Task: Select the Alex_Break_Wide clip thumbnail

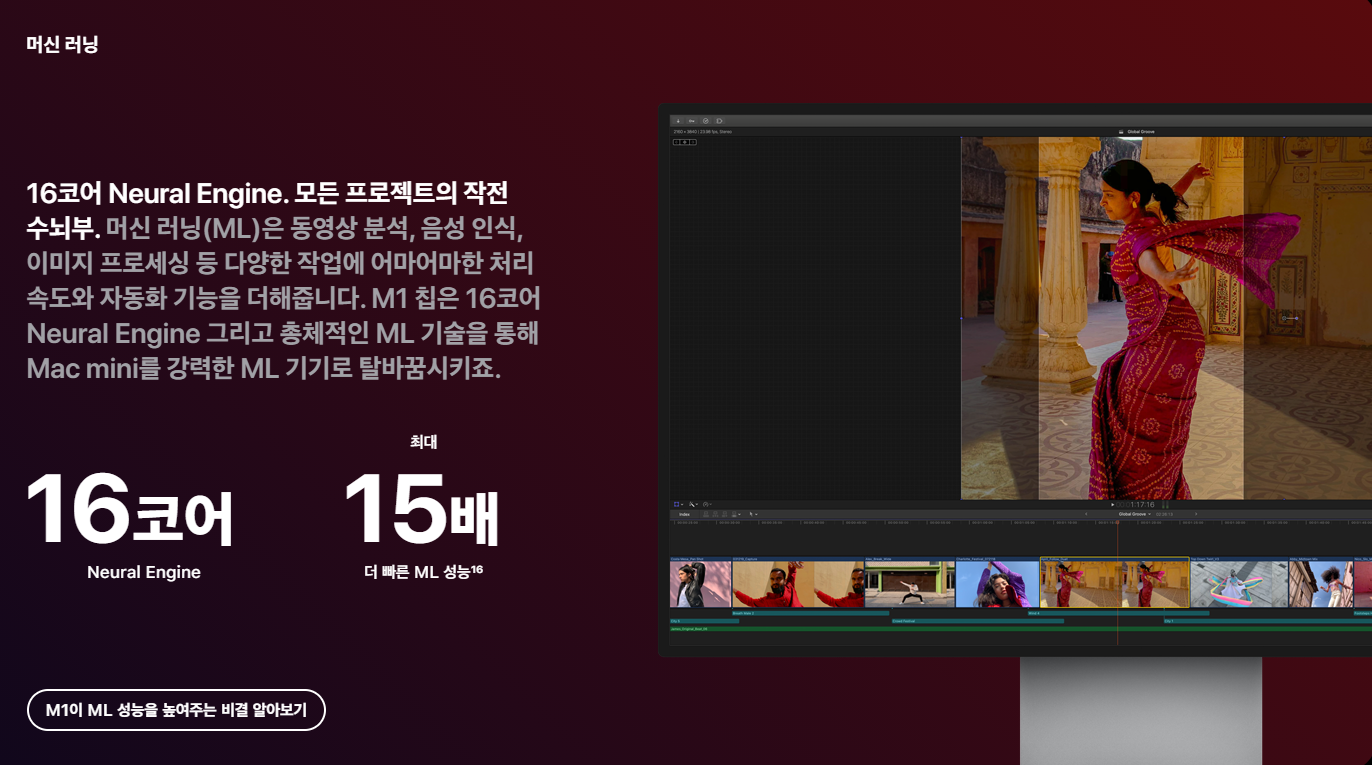Action: point(910,583)
